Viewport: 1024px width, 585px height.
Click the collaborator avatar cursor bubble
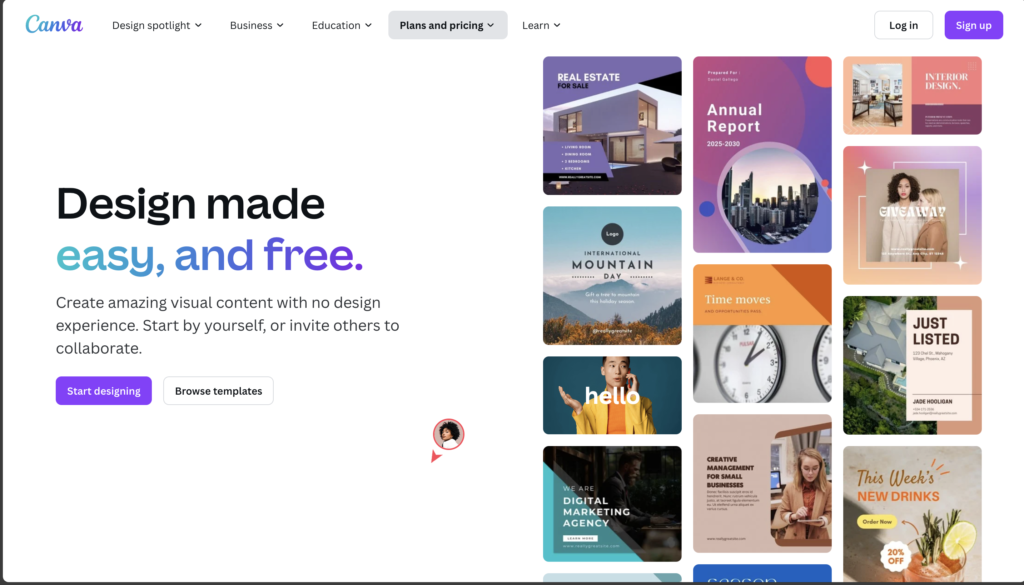448,435
